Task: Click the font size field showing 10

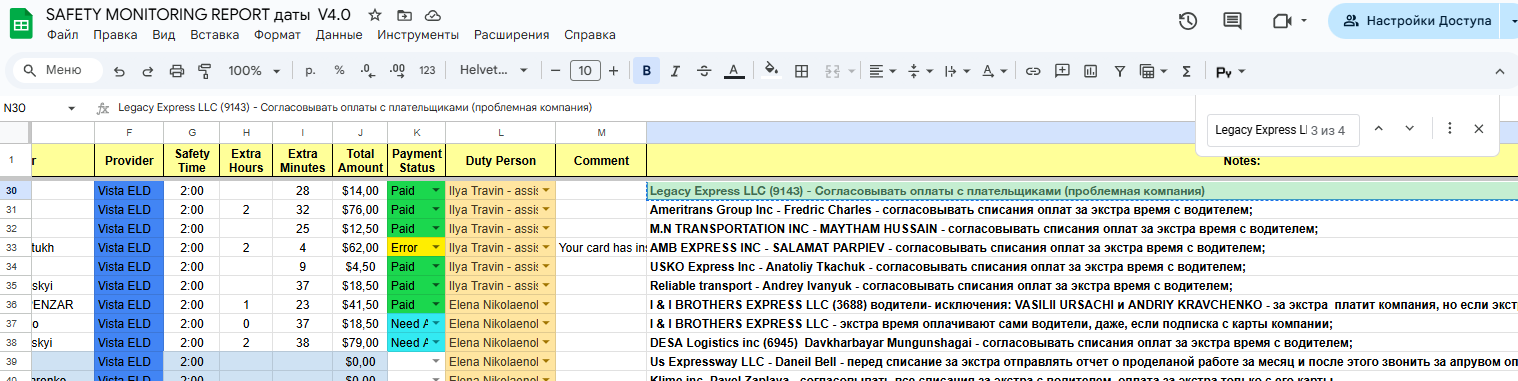Action: point(585,71)
